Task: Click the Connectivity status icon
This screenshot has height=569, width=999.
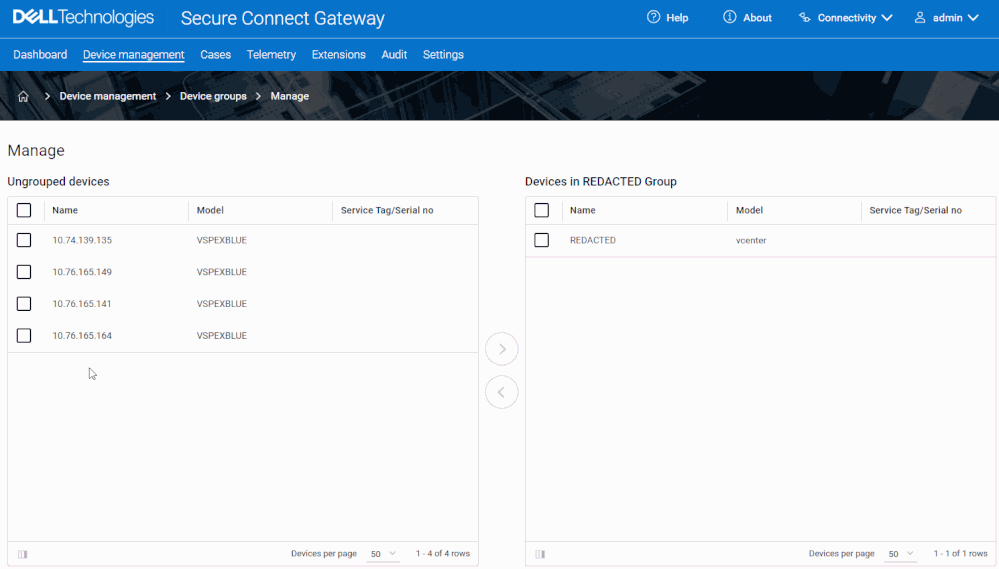Action: pyautogui.click(x=805, y=18)
